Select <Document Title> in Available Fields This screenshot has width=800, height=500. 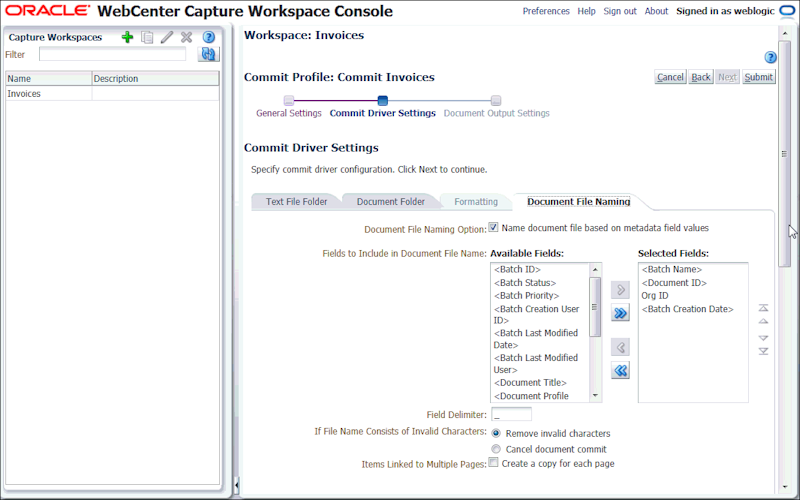click(x=531, y=383)
